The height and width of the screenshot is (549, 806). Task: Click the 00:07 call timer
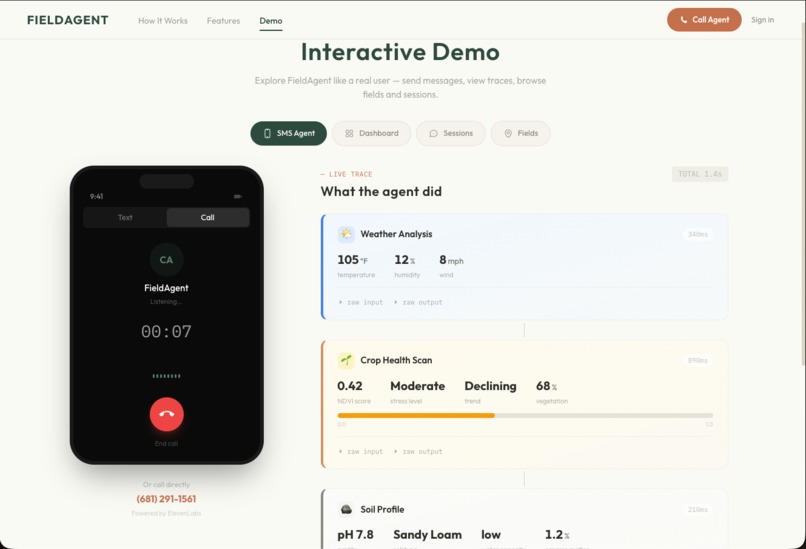(x=167, y=332)
